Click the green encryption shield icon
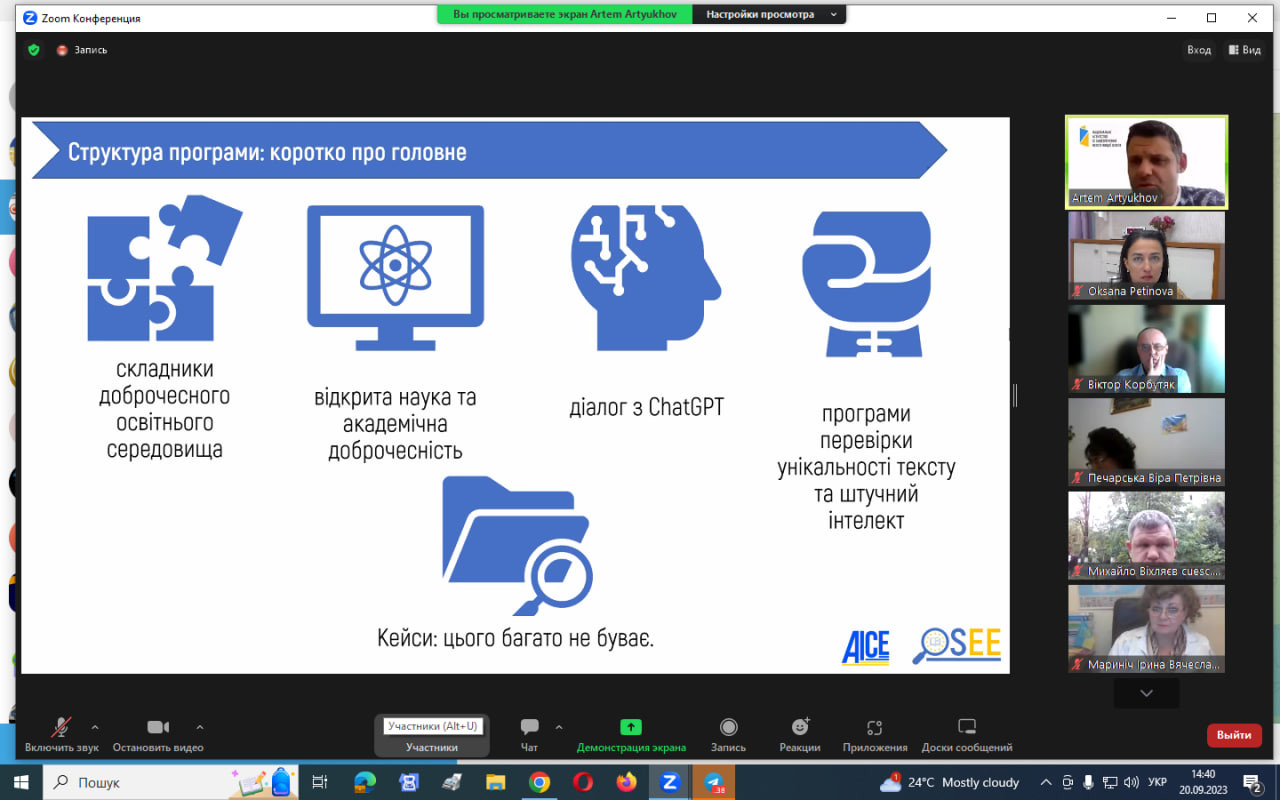This screenshot has width=1280, height=800. tap(33, 49)
